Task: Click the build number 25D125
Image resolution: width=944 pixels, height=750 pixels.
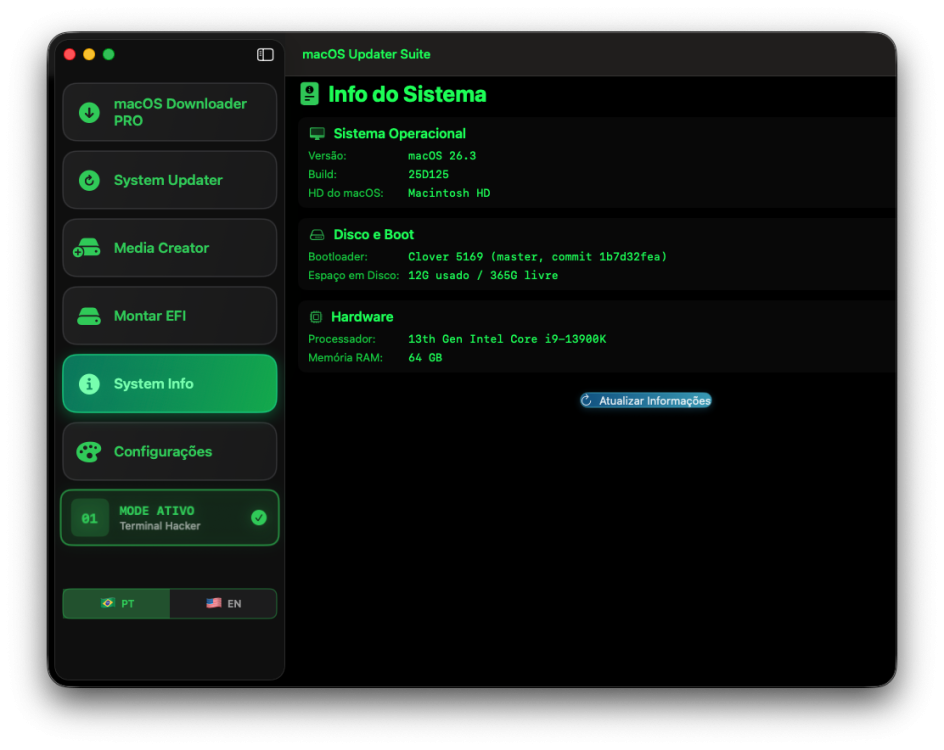Action: [x=428, y=175]
